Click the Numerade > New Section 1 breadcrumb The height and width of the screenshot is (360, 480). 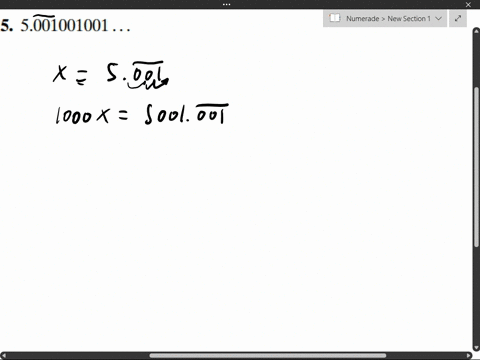tap(388, 19)
